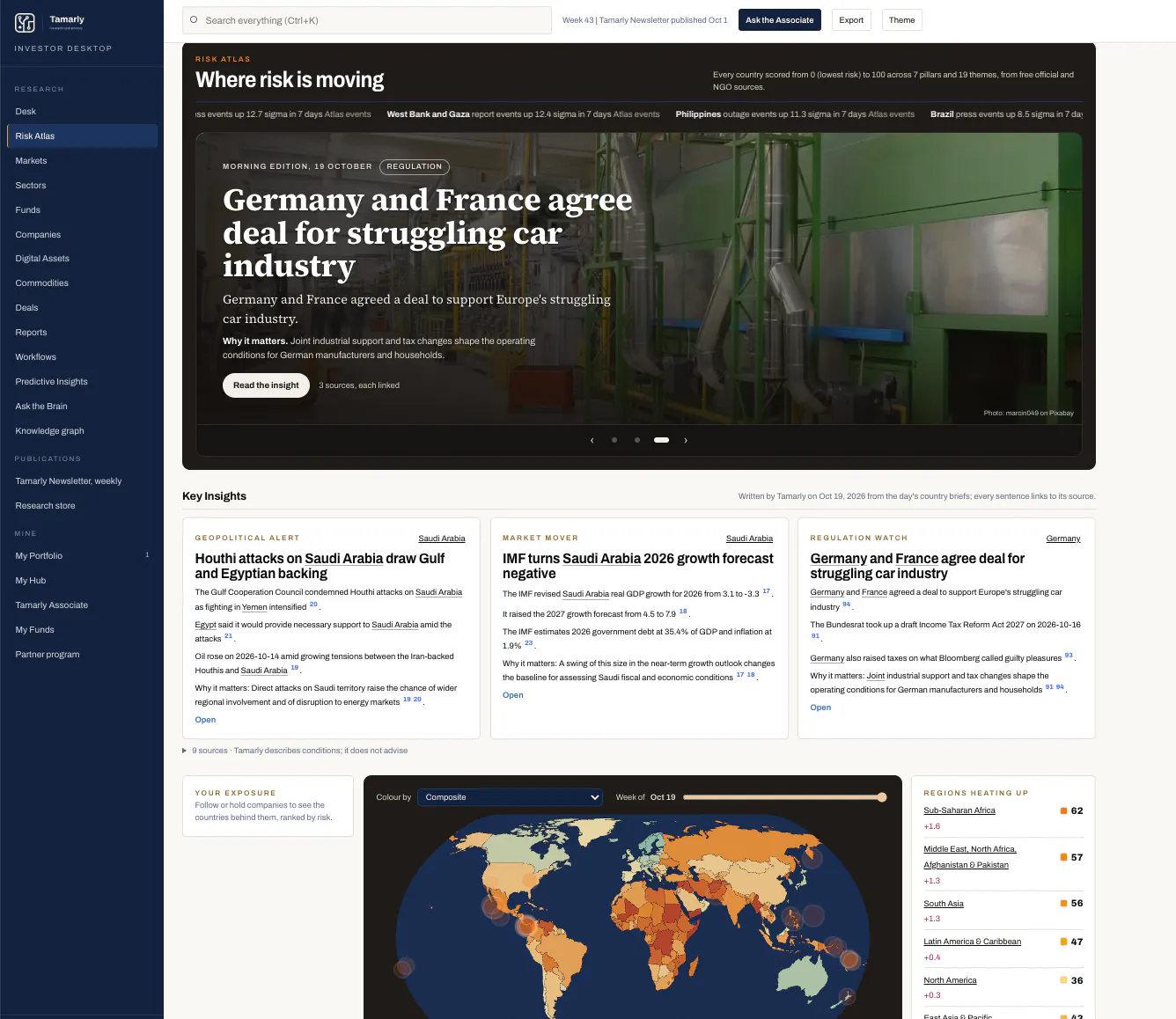Open My Portfolio in sidebar
Screen dimensions: 1176x1019
pos(82,556)
